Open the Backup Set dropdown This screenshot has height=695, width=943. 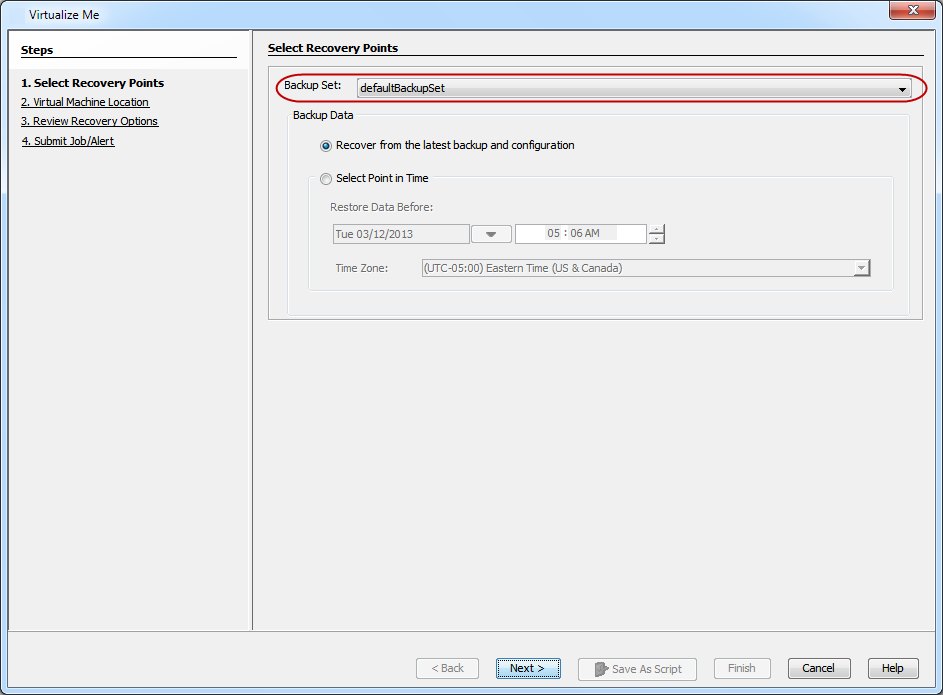point(633,89)
